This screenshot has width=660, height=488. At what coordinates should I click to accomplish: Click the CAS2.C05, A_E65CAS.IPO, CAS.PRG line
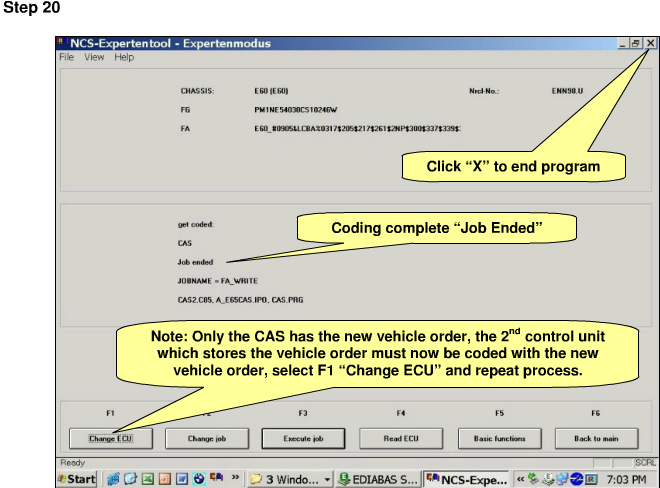(240, 300)
